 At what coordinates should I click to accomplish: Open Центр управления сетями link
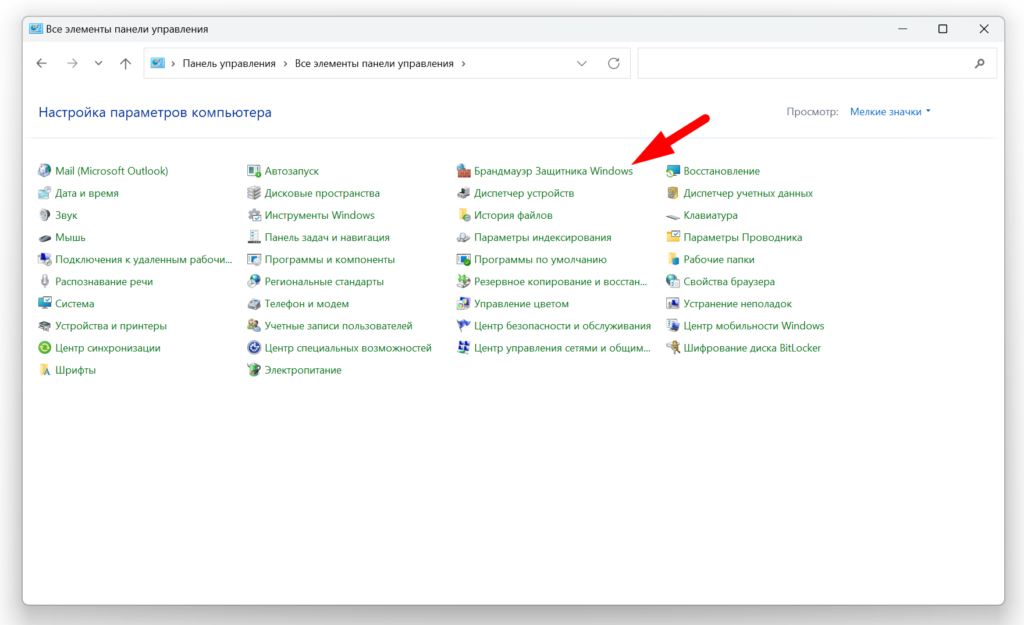(x=562, y=348)
